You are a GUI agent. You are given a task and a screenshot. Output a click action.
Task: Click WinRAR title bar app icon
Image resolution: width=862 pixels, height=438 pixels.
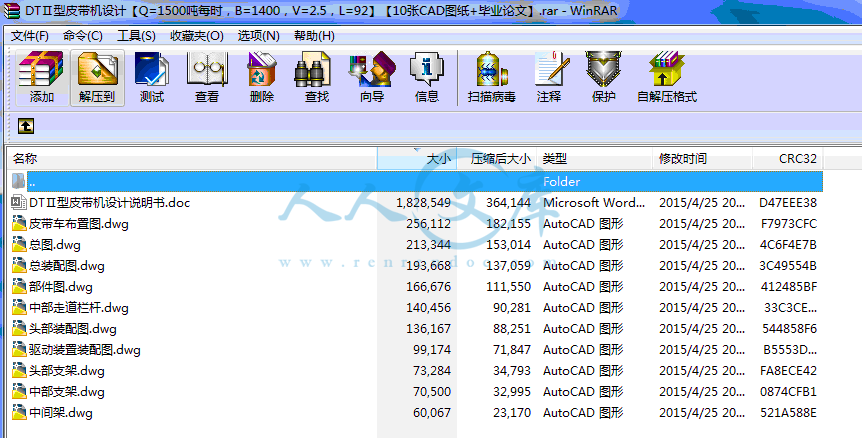point(11,10)
